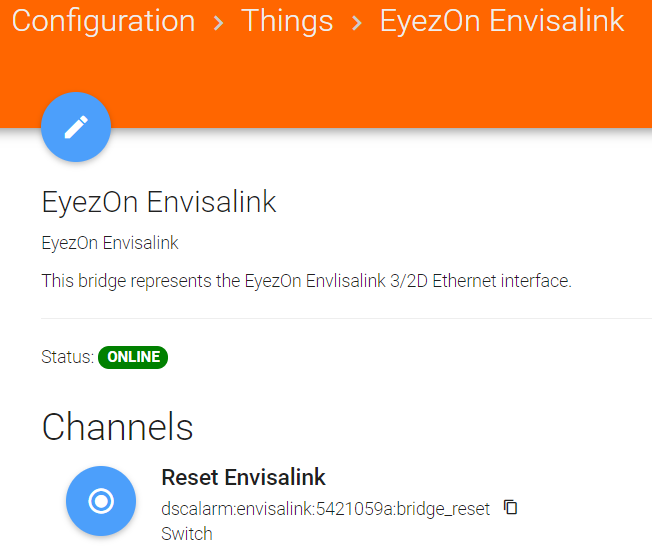Click the small EyezOn Envisalink subtitle label
This screenshot has height=553, width=652.
(110, 243)
